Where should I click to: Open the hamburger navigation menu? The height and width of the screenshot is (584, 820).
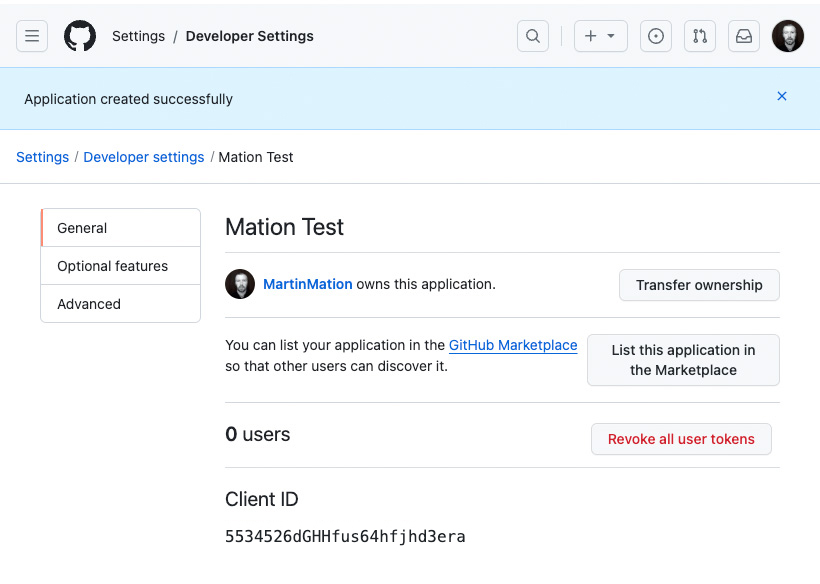click(32, 36)
